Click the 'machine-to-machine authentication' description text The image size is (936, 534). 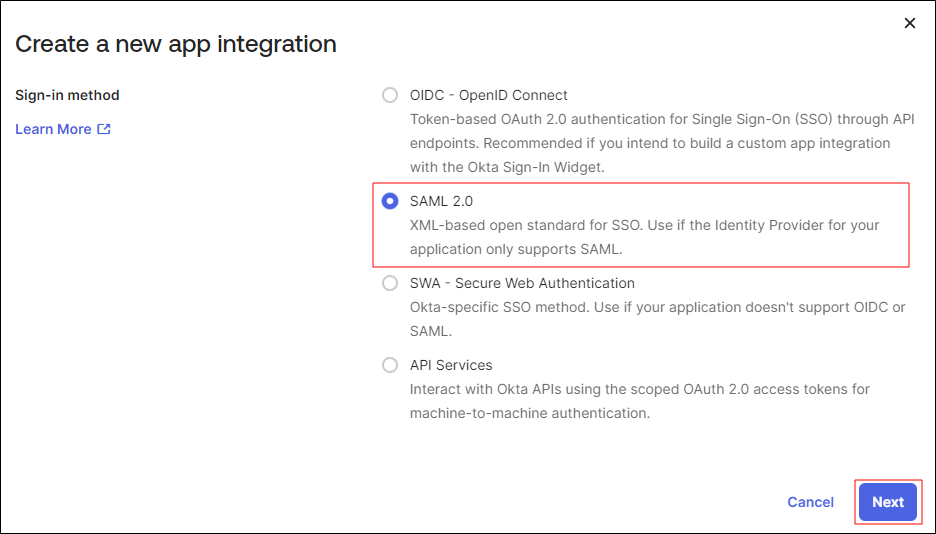click(530, 413)
